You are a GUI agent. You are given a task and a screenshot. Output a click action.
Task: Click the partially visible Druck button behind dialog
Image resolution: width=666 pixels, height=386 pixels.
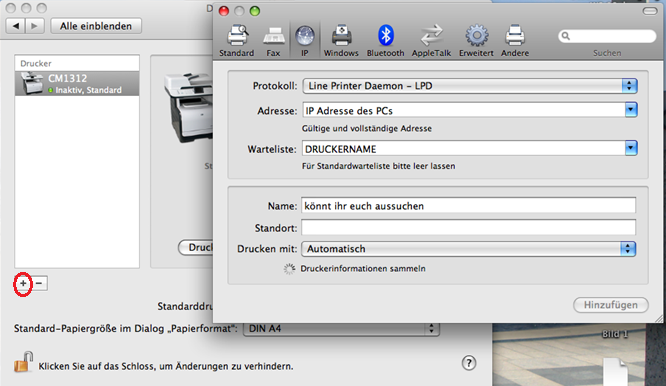196,248
